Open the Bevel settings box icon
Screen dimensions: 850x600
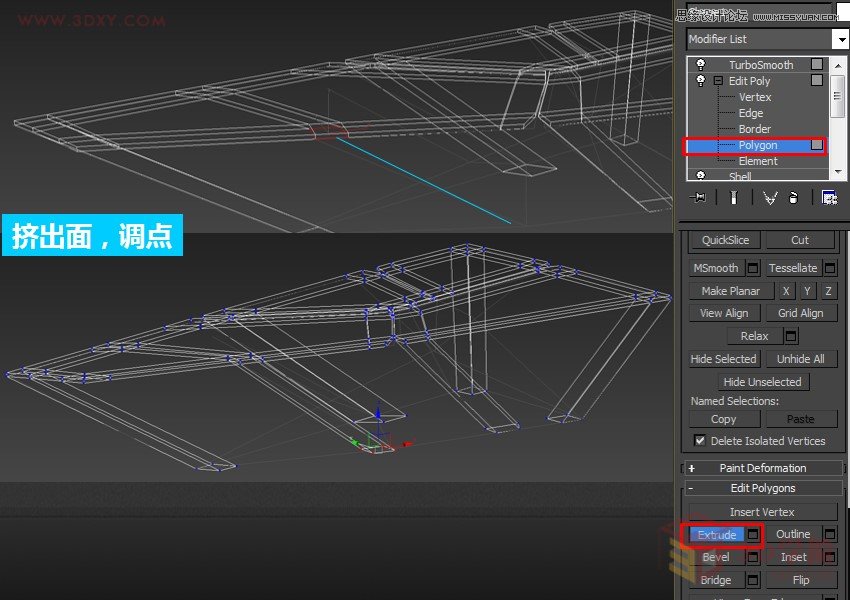751,557
